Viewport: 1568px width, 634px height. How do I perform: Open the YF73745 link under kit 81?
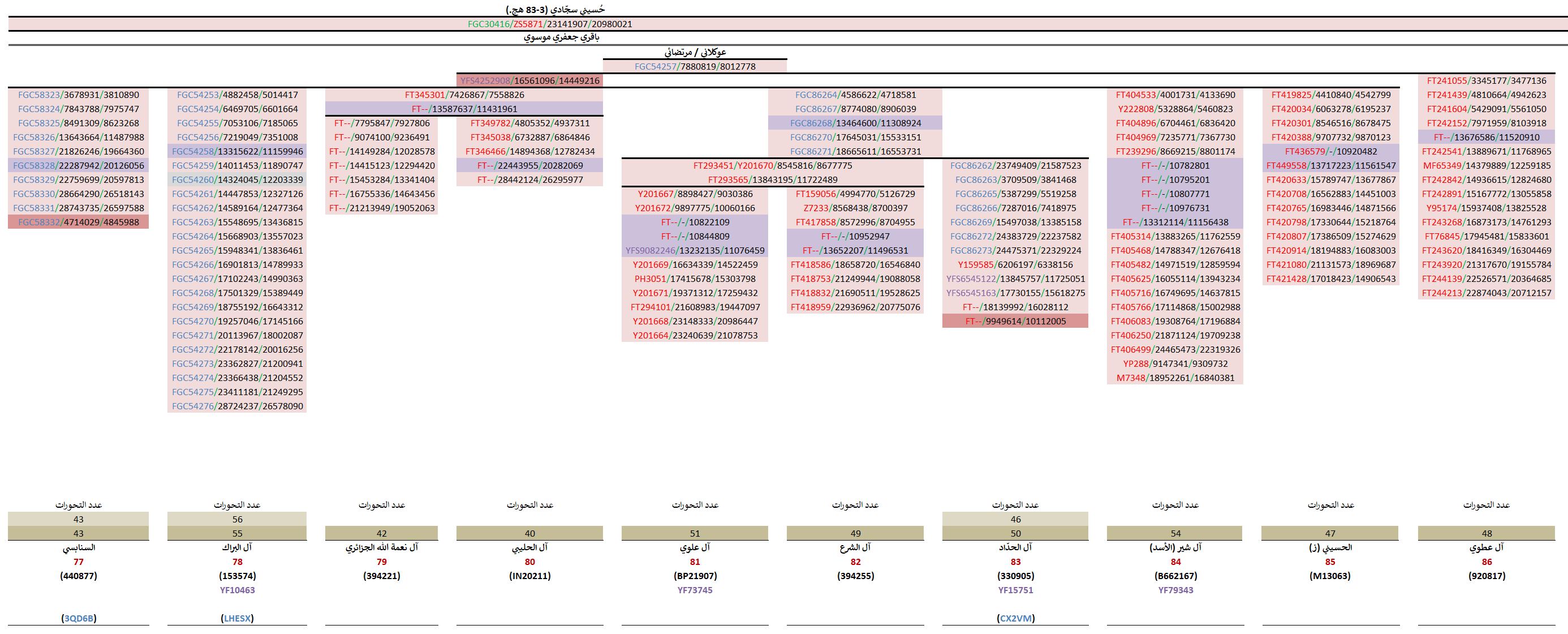pos(695,589)
